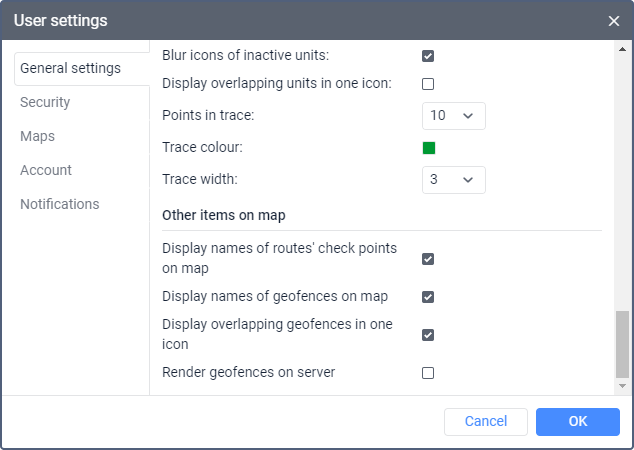Select the Account tab
The width and height of the screenshot is (634, 450).
(46, 170)
